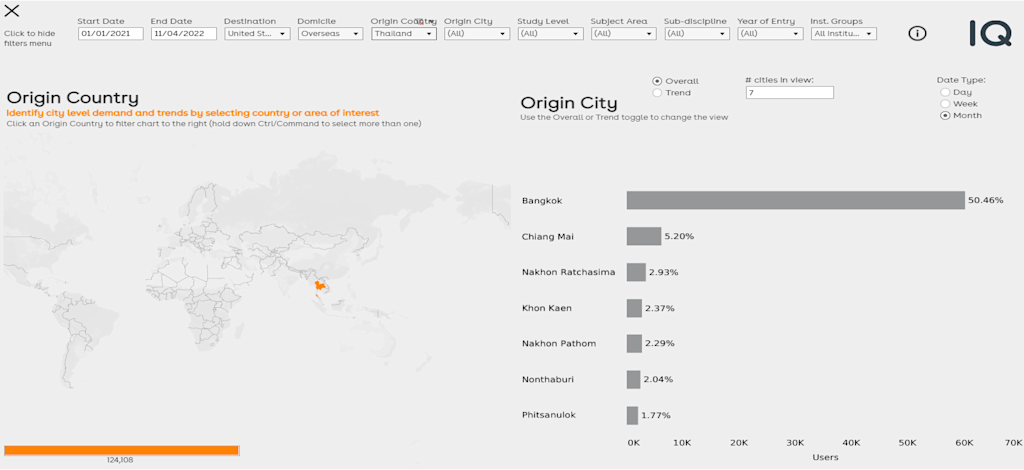Image resolution: width=1024 pixels, height=470 pixels.
Task: Choose the Day date type
Action: 944,92
